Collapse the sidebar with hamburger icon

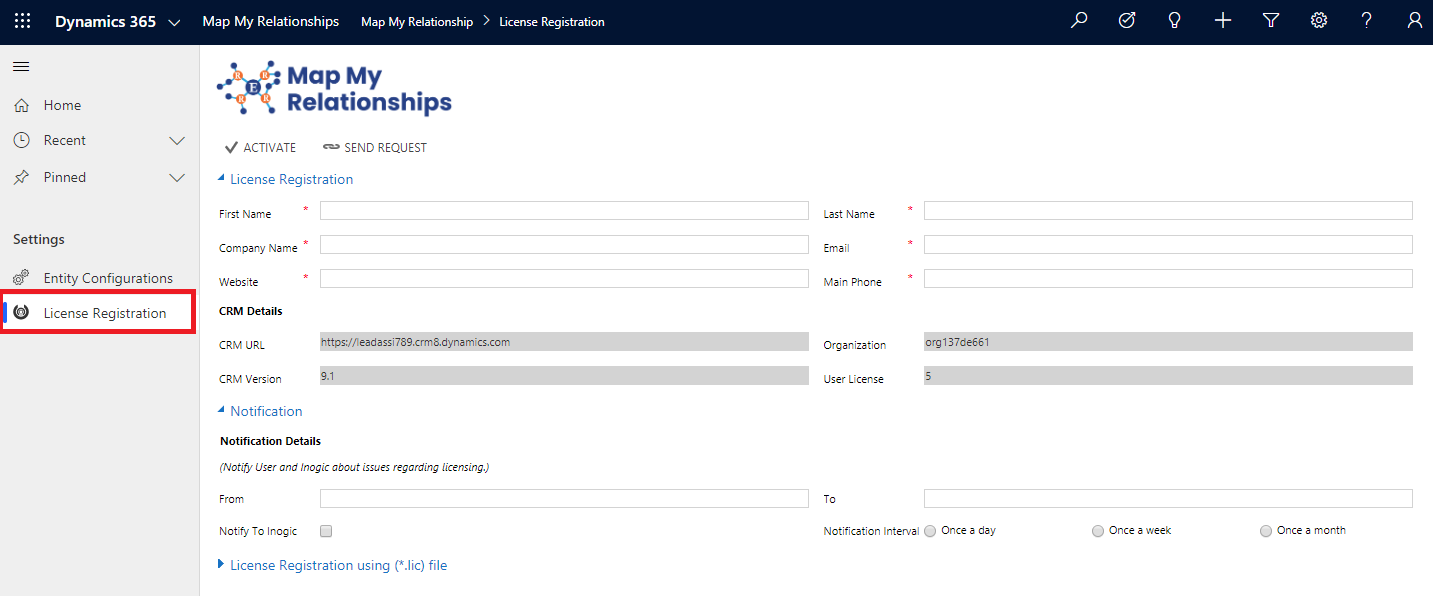tap(21, 66)
